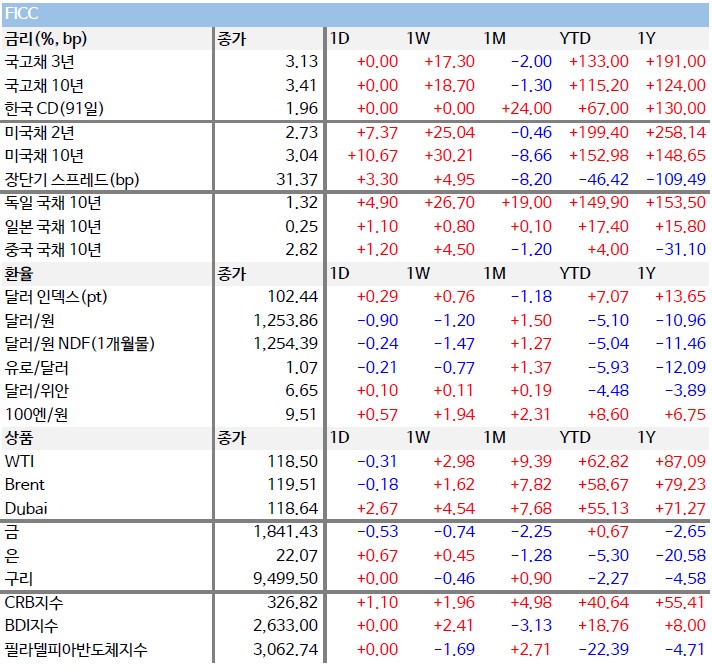The width and height of the screenshot is (712, 670).
Task: Click the +24.00 1M value for 한국 CD
Action: (526, 108)
